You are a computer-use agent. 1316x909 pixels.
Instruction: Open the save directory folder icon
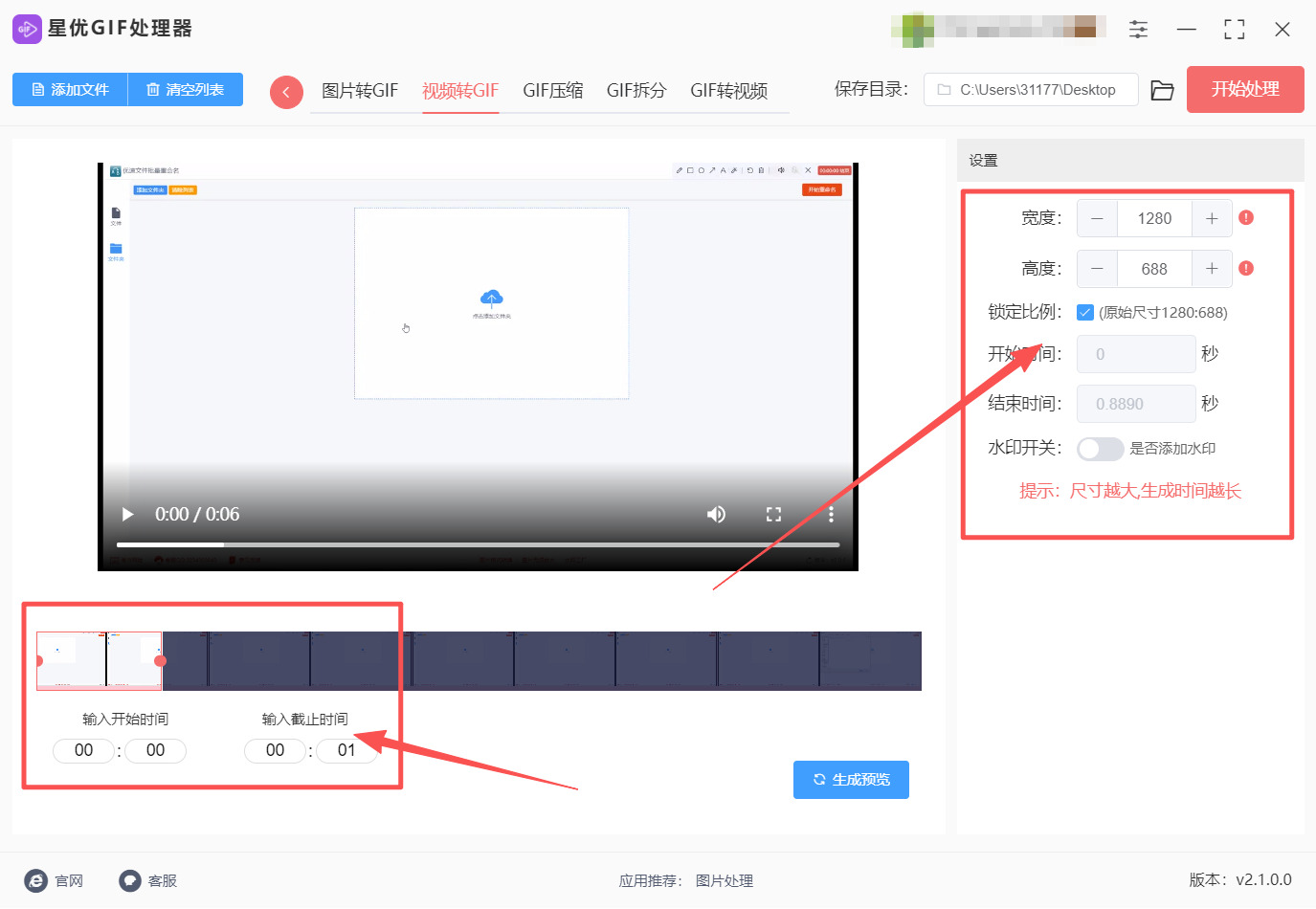1162,89
